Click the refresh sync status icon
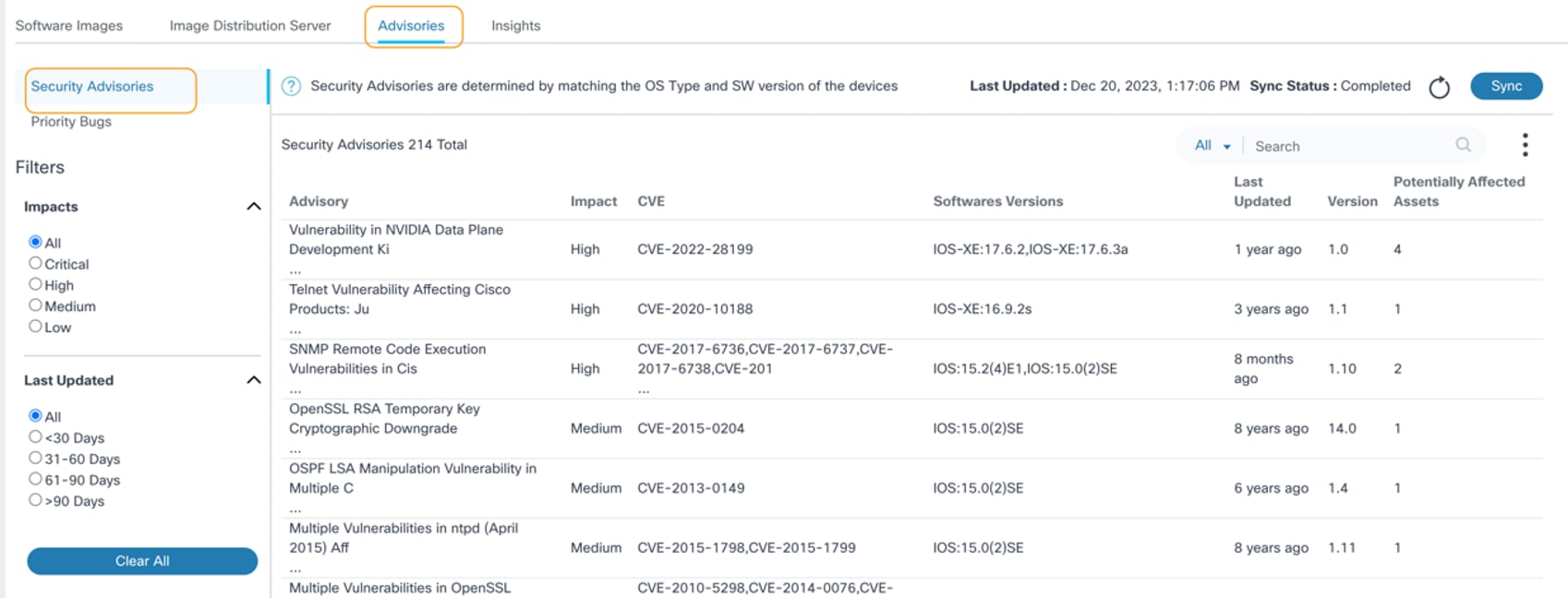 1439,88
